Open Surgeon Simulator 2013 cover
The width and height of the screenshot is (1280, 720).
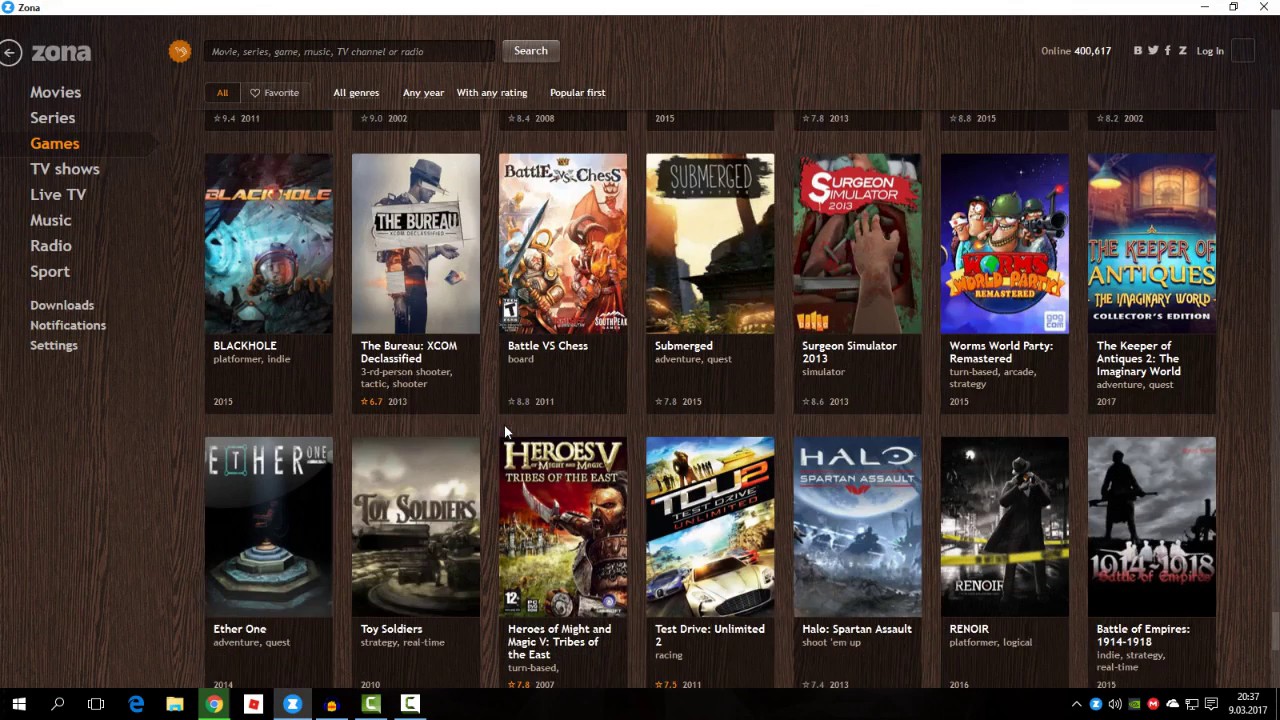[857, 243]
